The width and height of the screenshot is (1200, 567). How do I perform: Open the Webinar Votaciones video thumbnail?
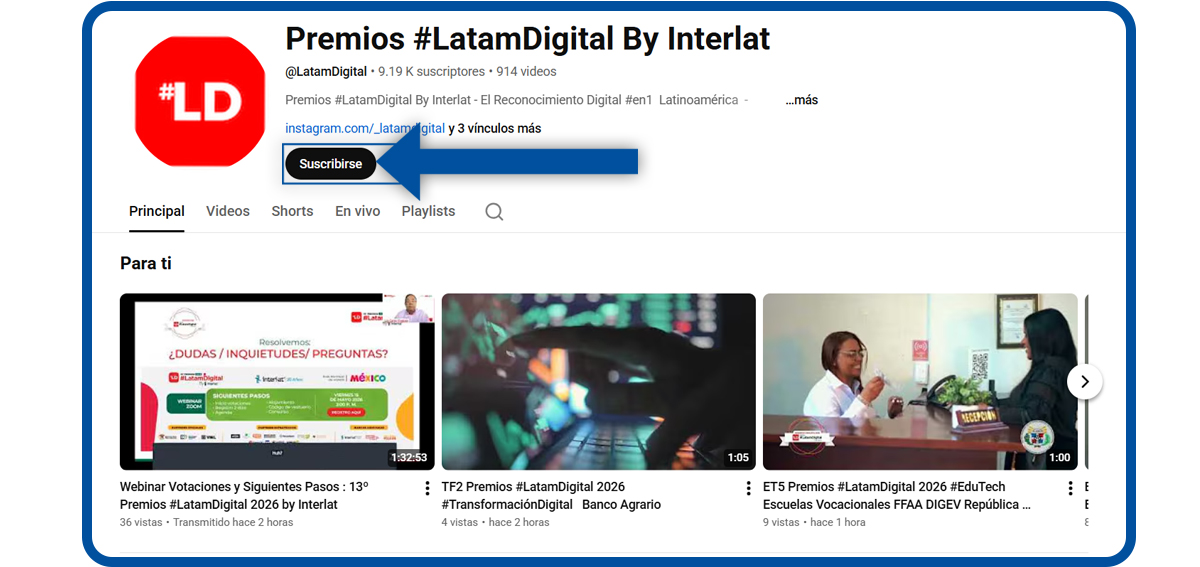click(277, 382)
